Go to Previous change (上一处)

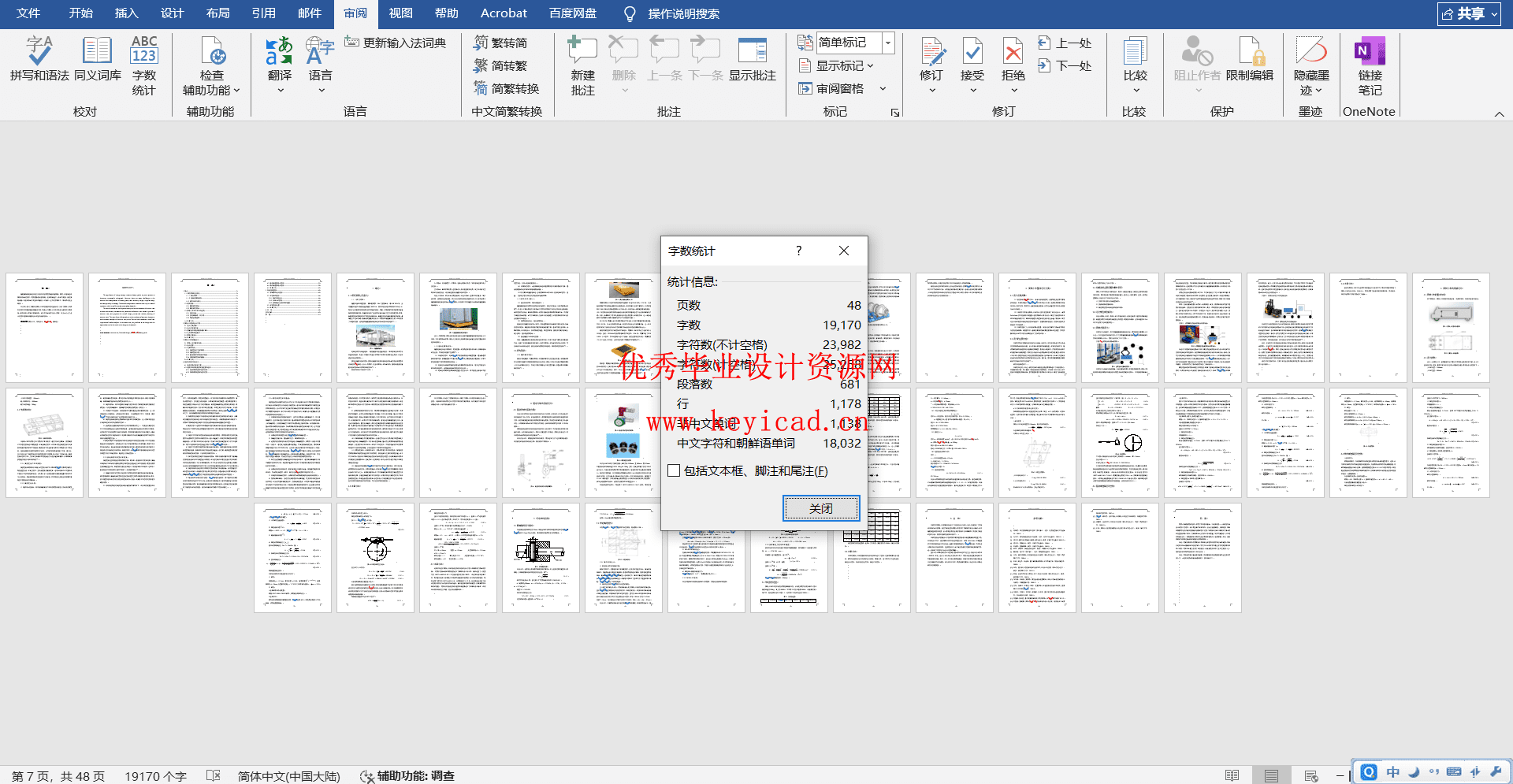point(1065,43)
